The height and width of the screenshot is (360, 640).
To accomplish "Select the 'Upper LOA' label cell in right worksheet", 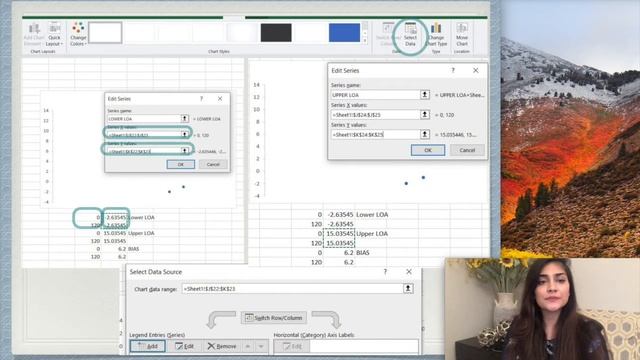I will [x=372, y=233].
